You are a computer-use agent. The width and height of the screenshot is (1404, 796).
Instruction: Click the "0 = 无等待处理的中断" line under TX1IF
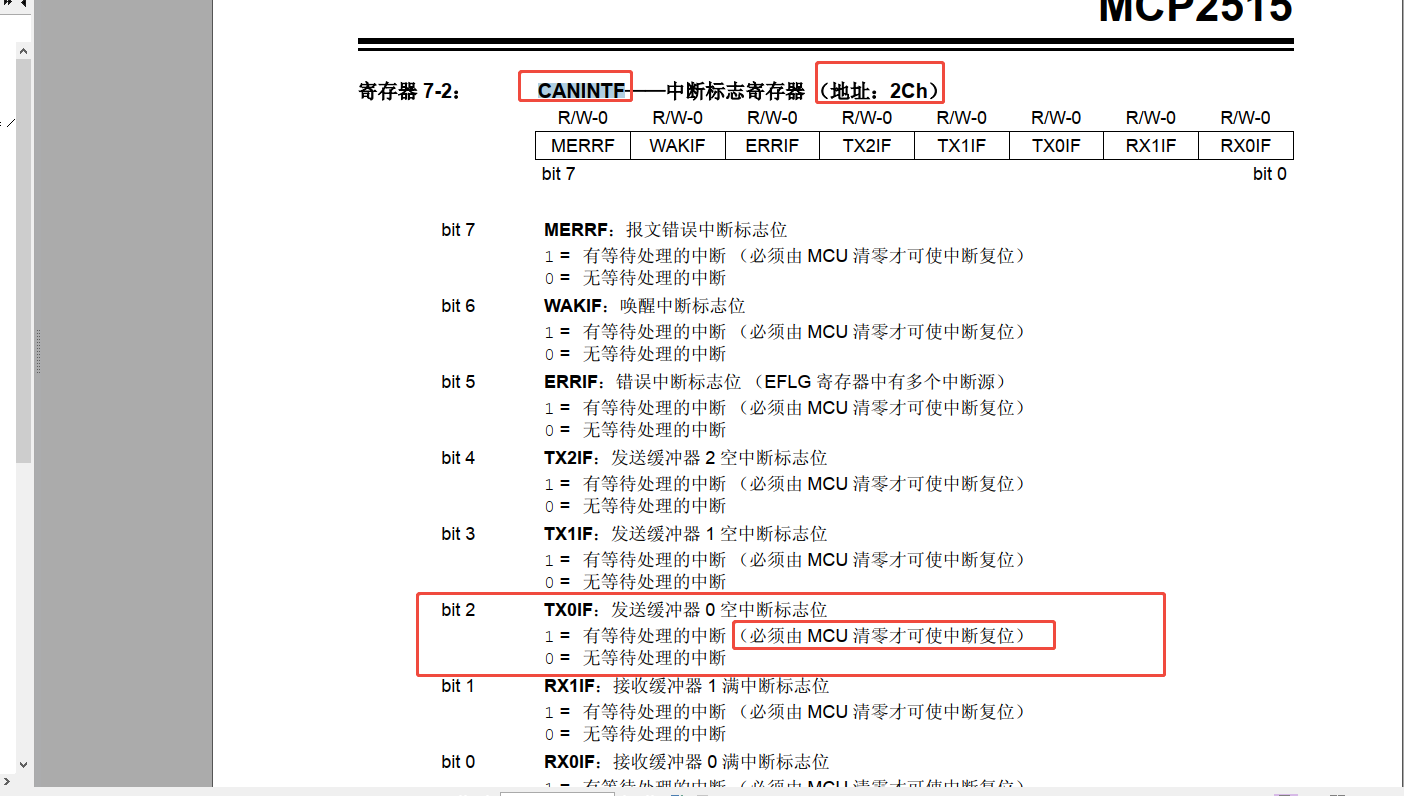(x=635, y=582)
